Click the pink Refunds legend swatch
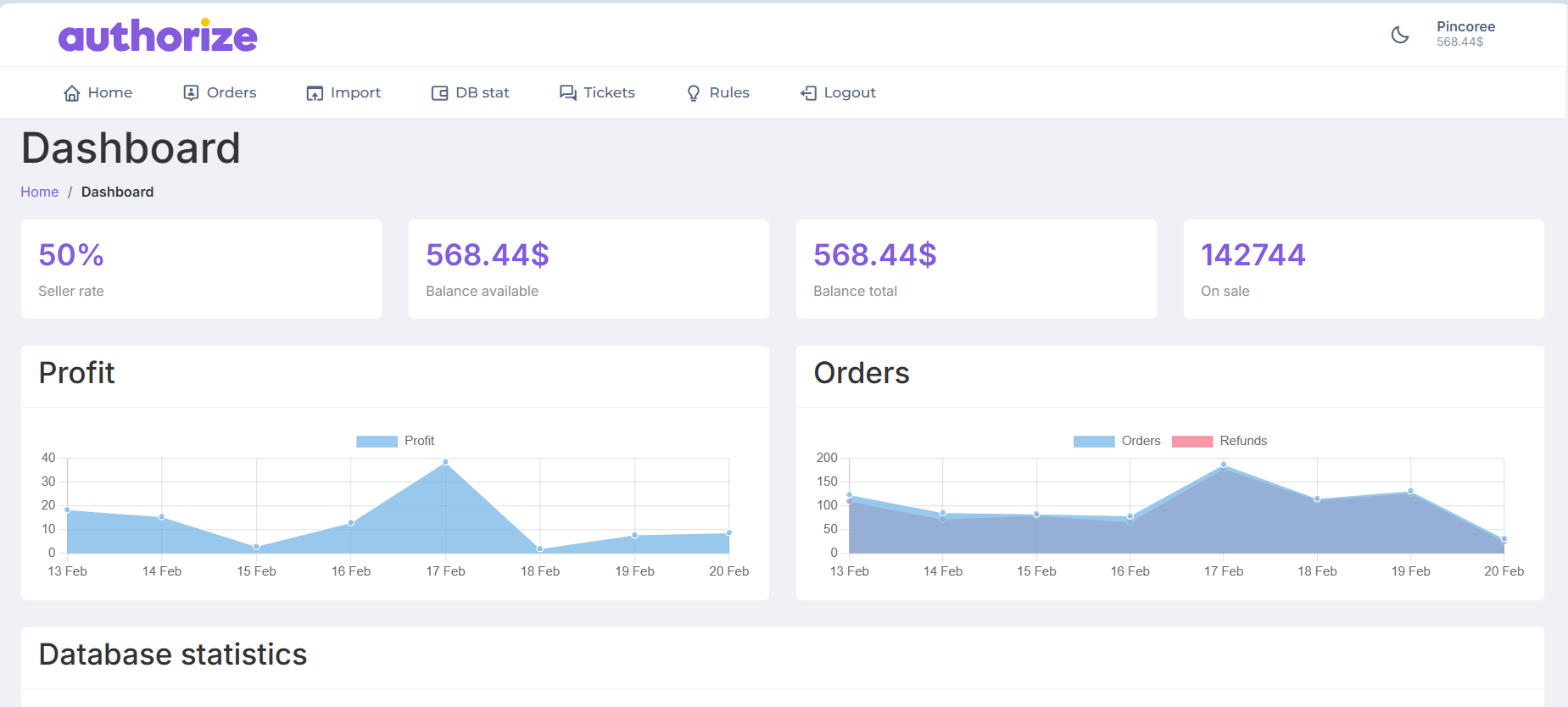The width and height of the screenshot is (1568, 707). 1191,441
